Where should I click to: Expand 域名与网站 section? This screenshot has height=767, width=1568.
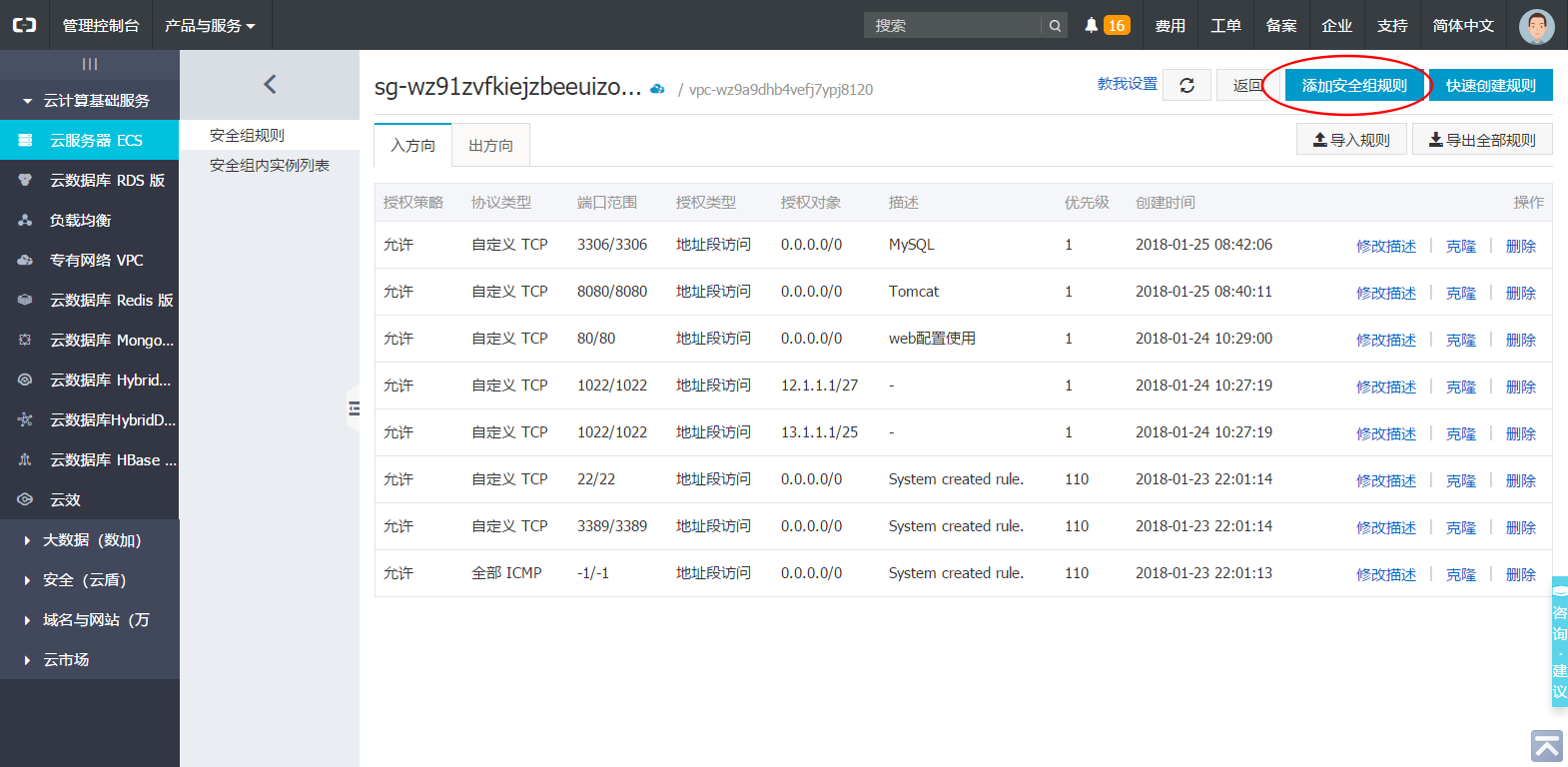[x=90, y=619]
